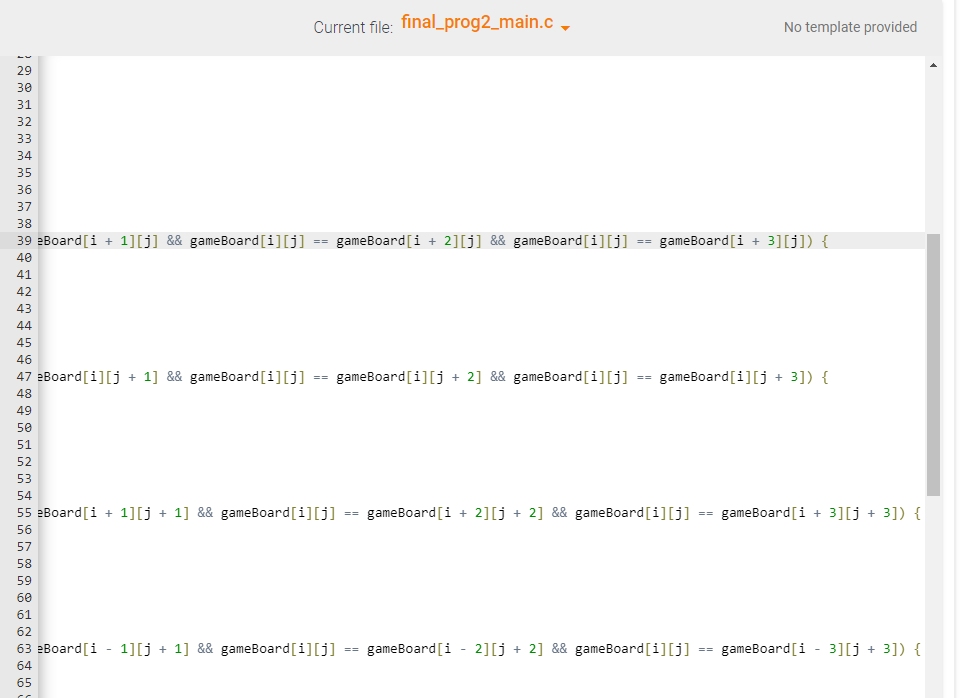Click line number 47 in the gutter
This screenshot has width=965, height=698.
pos(23,376)
